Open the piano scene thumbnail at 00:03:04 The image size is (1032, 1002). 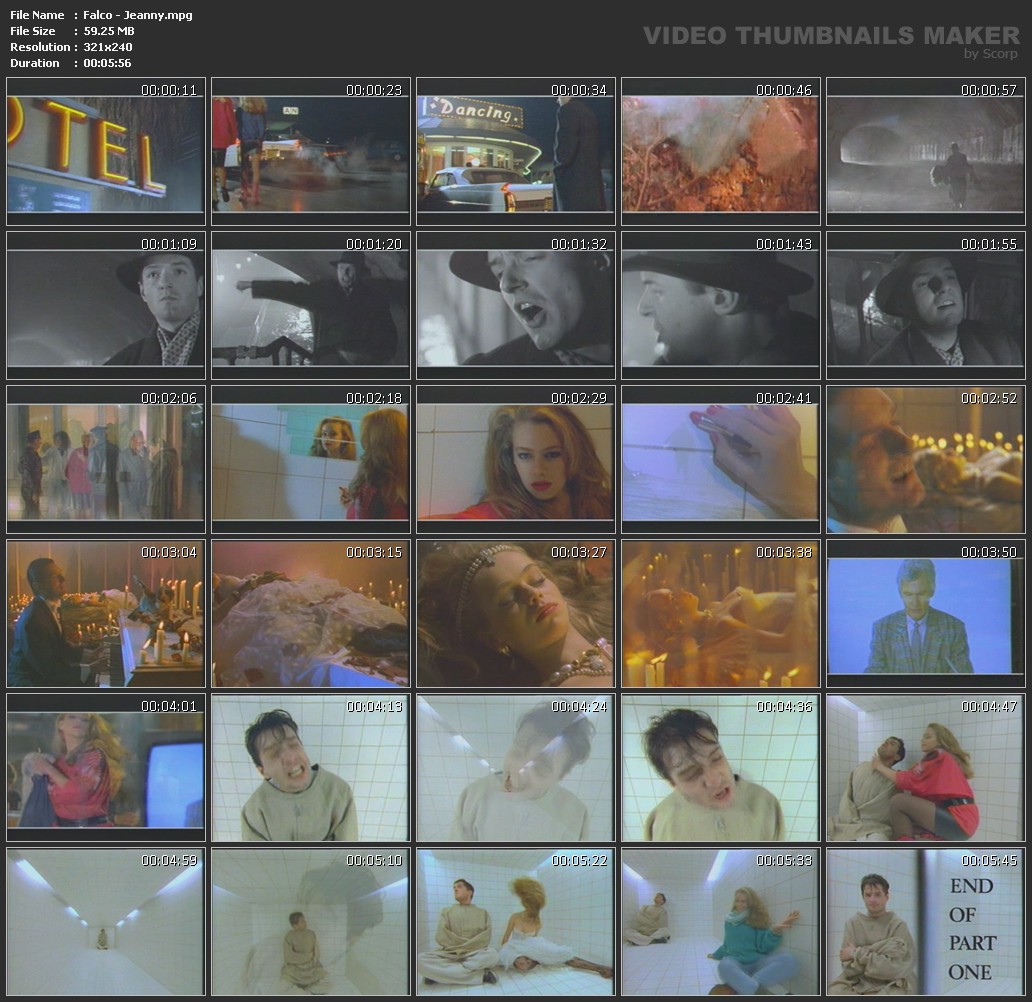coord(106,614)
